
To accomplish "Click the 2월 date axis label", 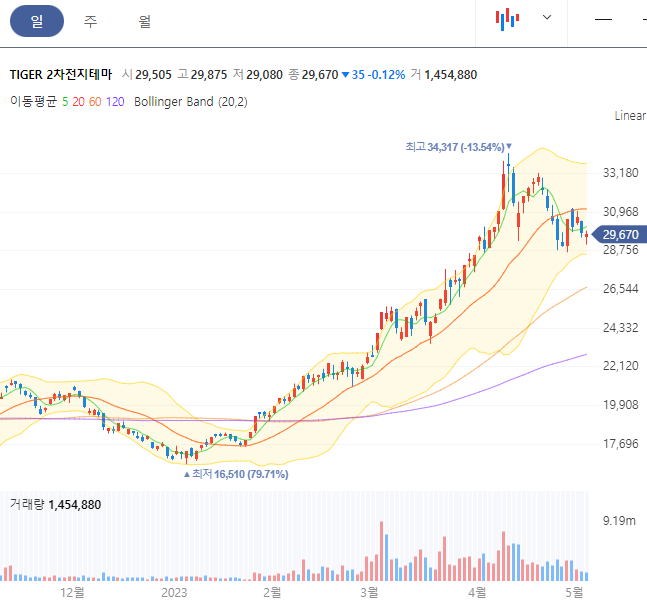I will (272, 593).
